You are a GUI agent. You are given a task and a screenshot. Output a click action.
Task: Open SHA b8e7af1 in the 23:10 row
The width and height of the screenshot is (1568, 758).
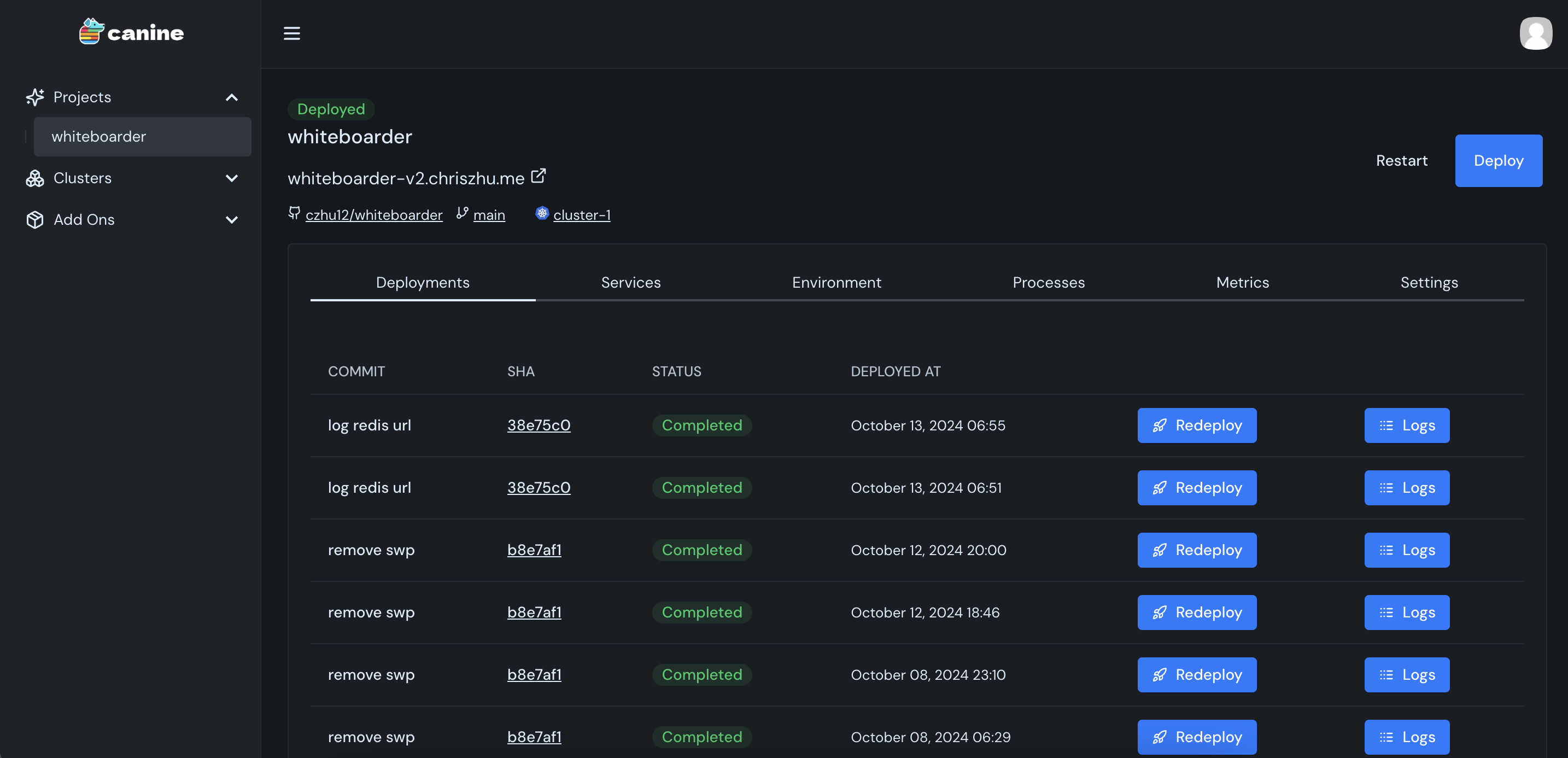535,674
